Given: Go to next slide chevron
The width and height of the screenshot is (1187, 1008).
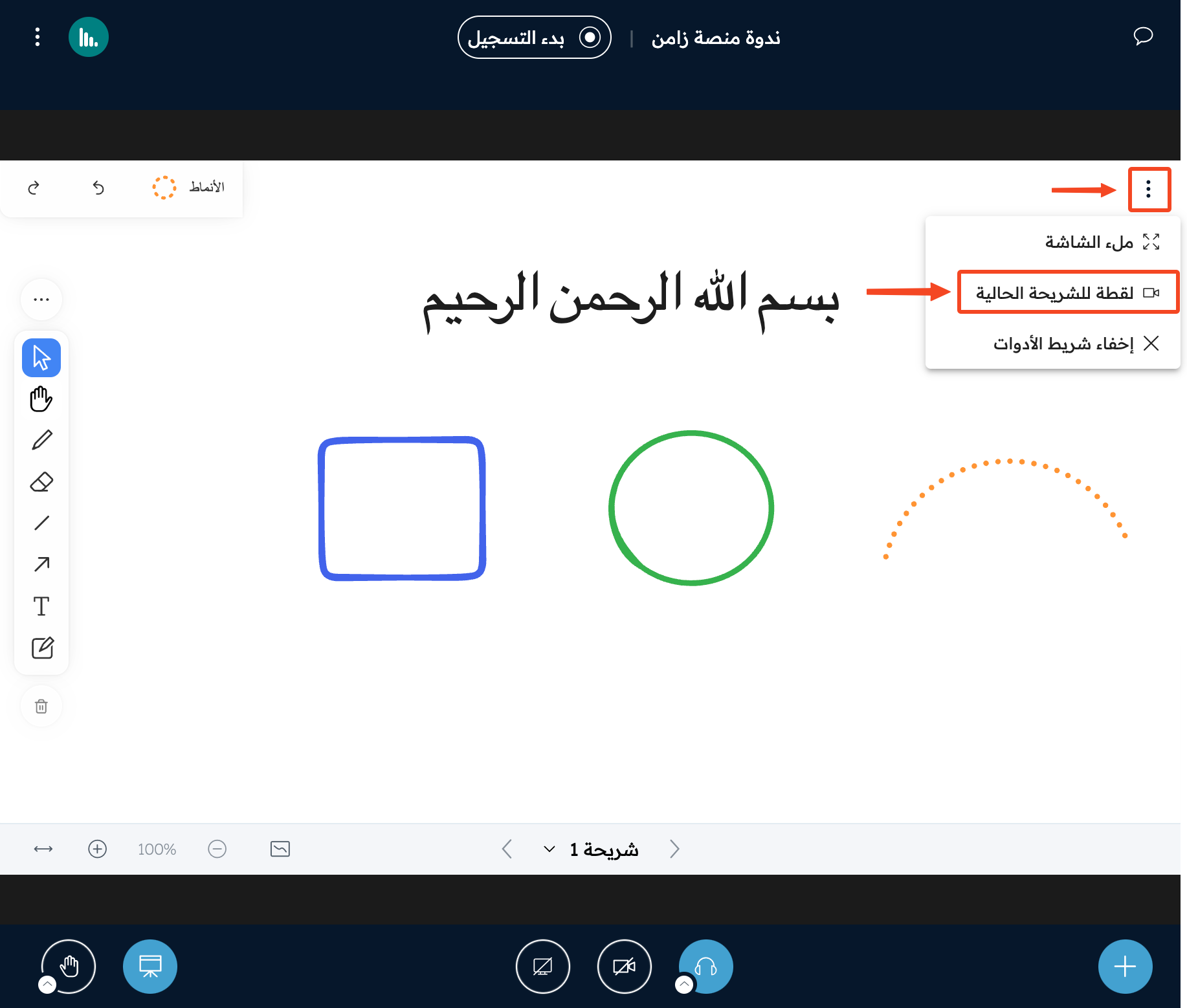Looking at the screenshot, I should pos(674,849).
